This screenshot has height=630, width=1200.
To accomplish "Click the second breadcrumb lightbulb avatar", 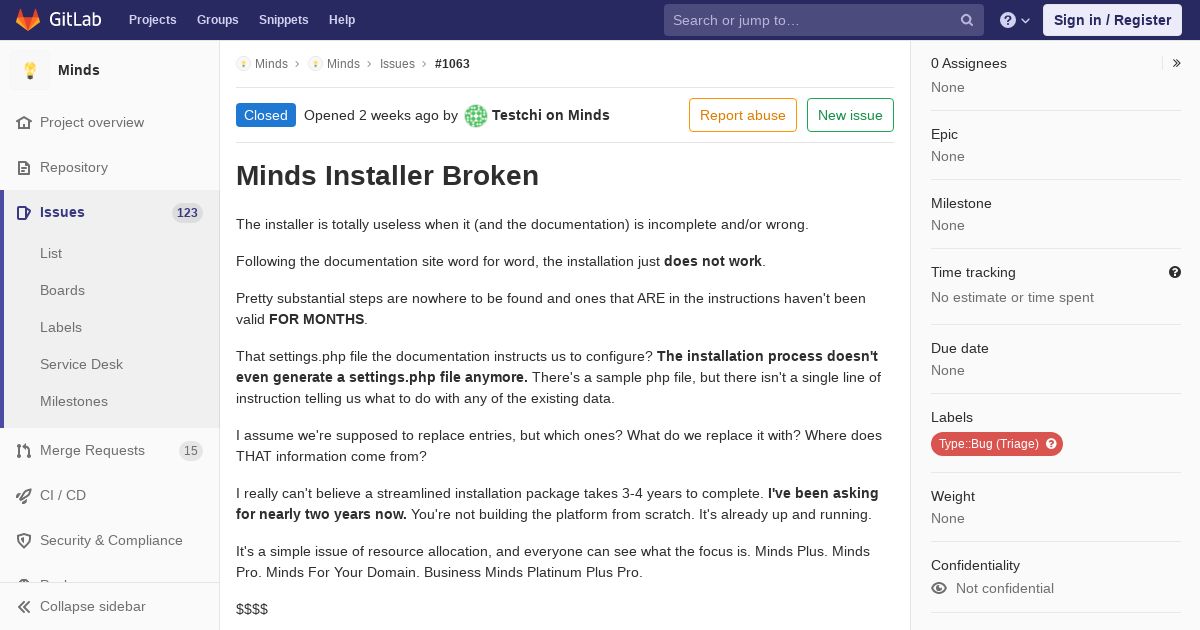I will pos(315,64).
